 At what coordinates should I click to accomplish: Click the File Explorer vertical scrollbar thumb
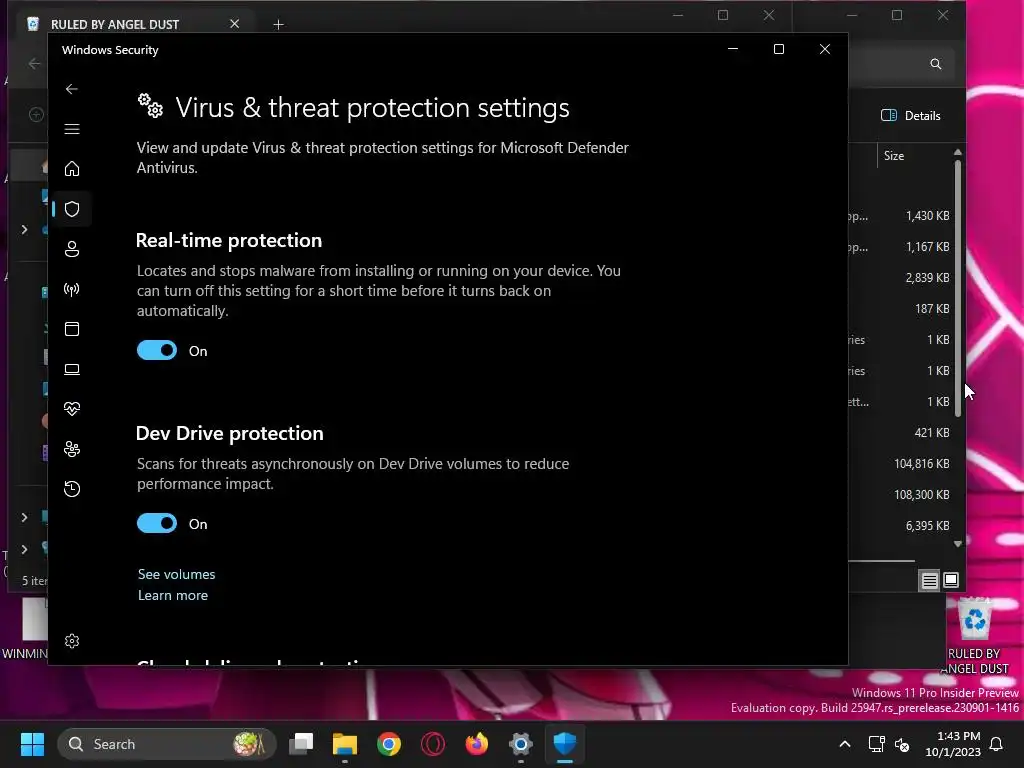pos(957,287)
